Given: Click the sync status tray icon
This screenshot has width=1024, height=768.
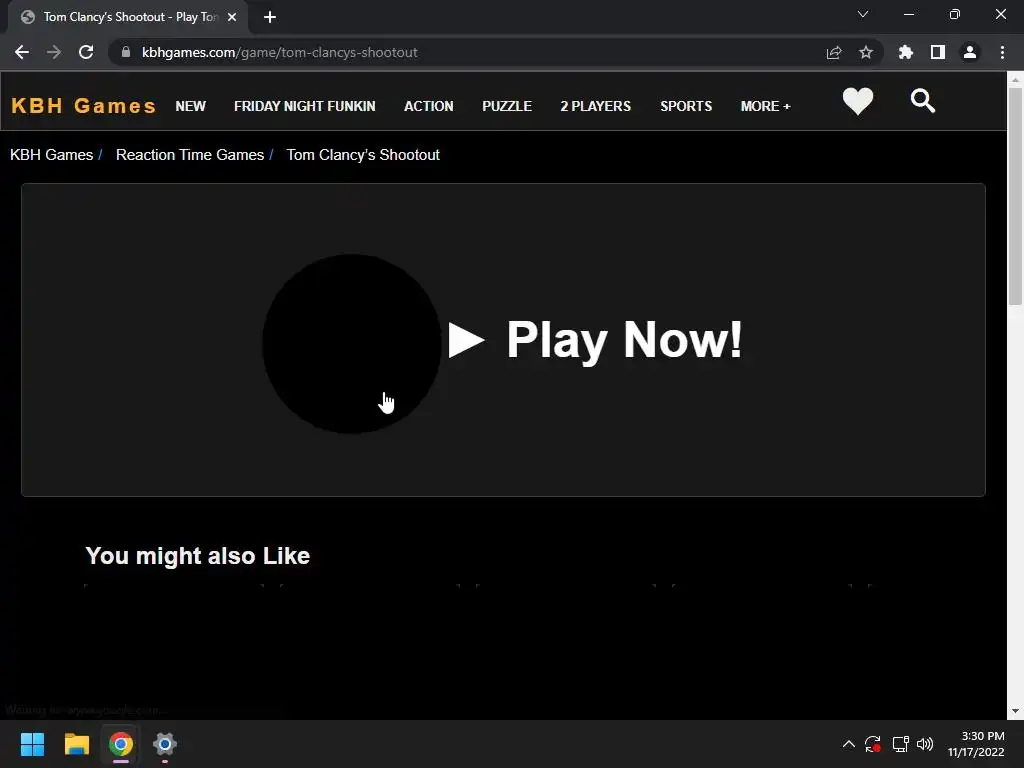Looking at the screenshot, I should tap(872, 744).
